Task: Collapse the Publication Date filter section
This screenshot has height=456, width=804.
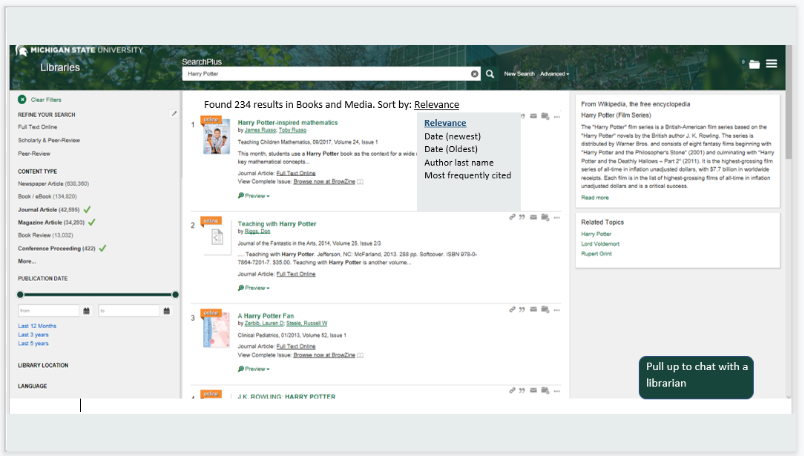Action: pos(43,279)
